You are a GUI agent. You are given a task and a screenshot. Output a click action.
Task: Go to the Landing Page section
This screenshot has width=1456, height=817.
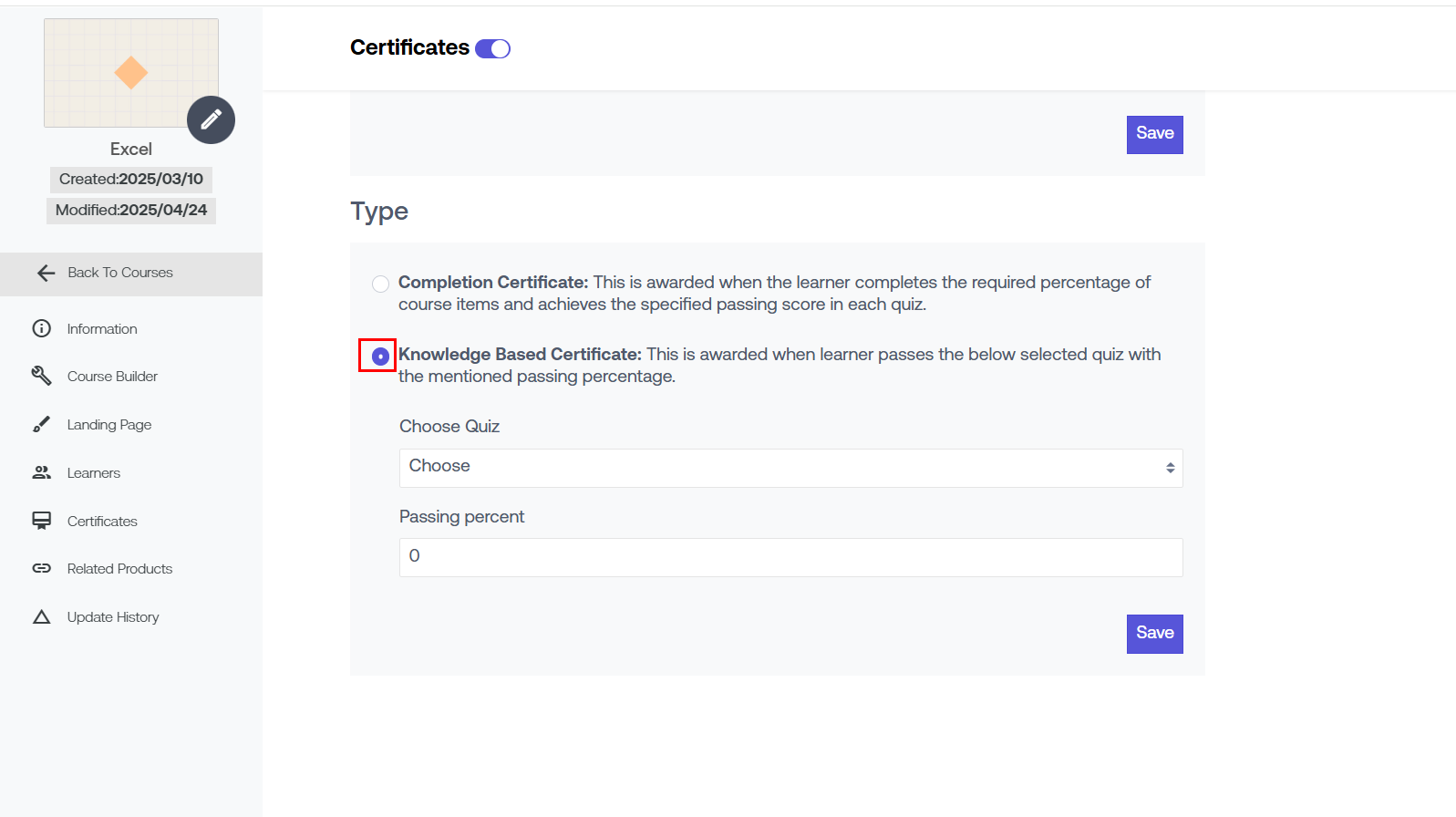point(109,425)
